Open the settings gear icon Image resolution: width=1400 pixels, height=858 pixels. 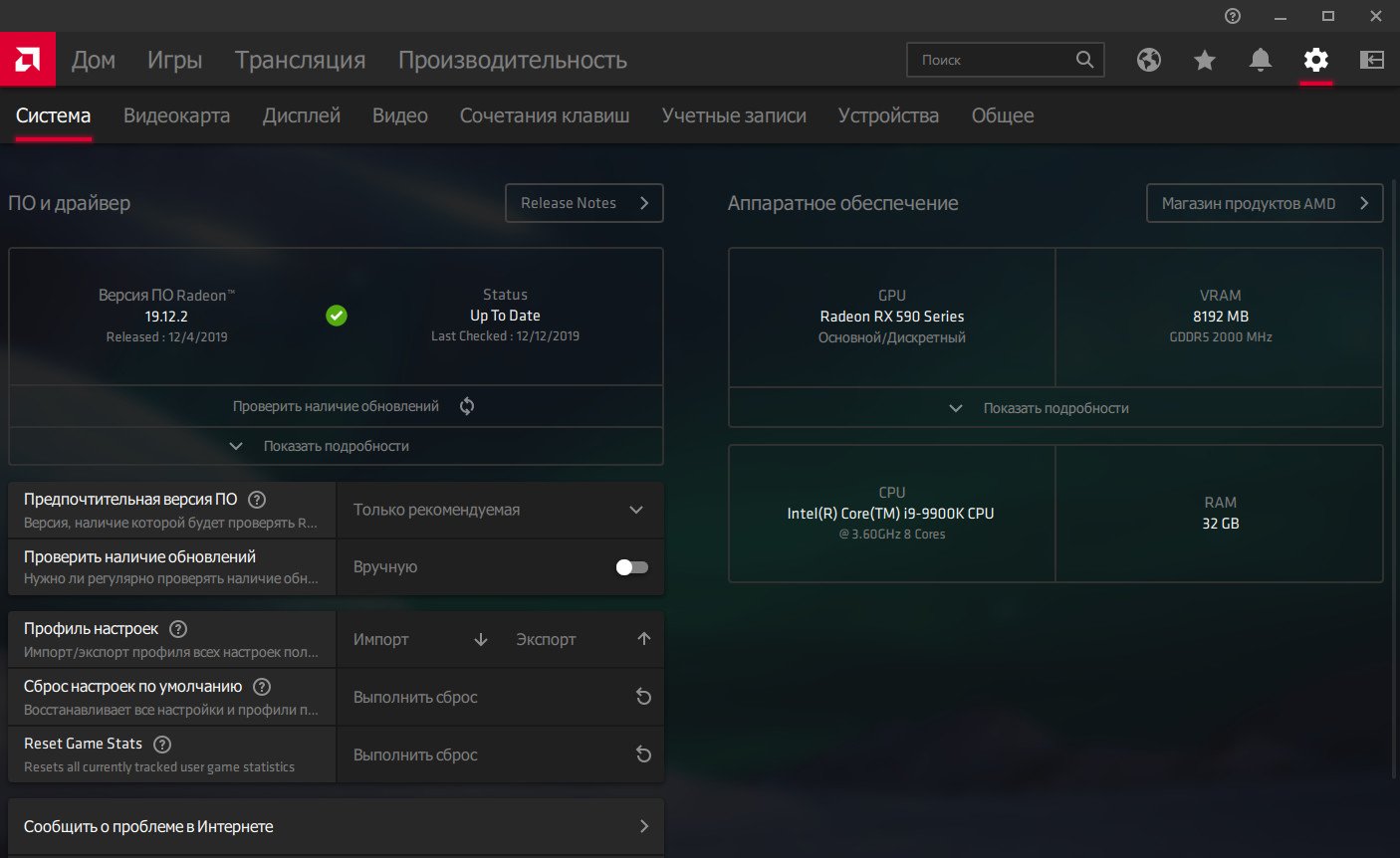1315,60
